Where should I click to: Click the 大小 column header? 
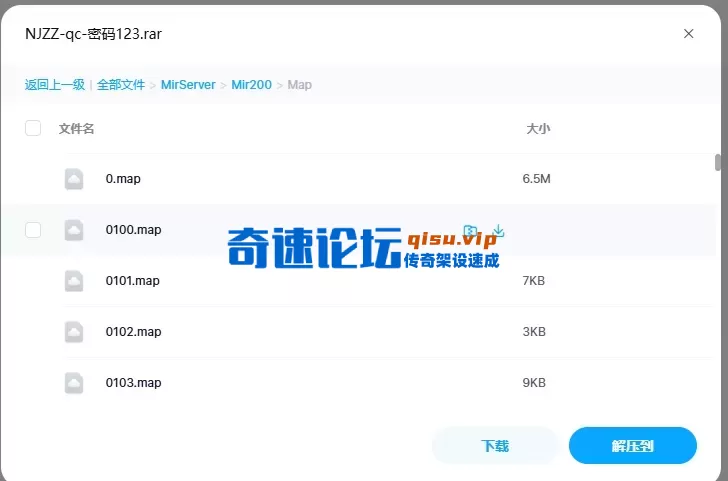[x=538, y=129]
